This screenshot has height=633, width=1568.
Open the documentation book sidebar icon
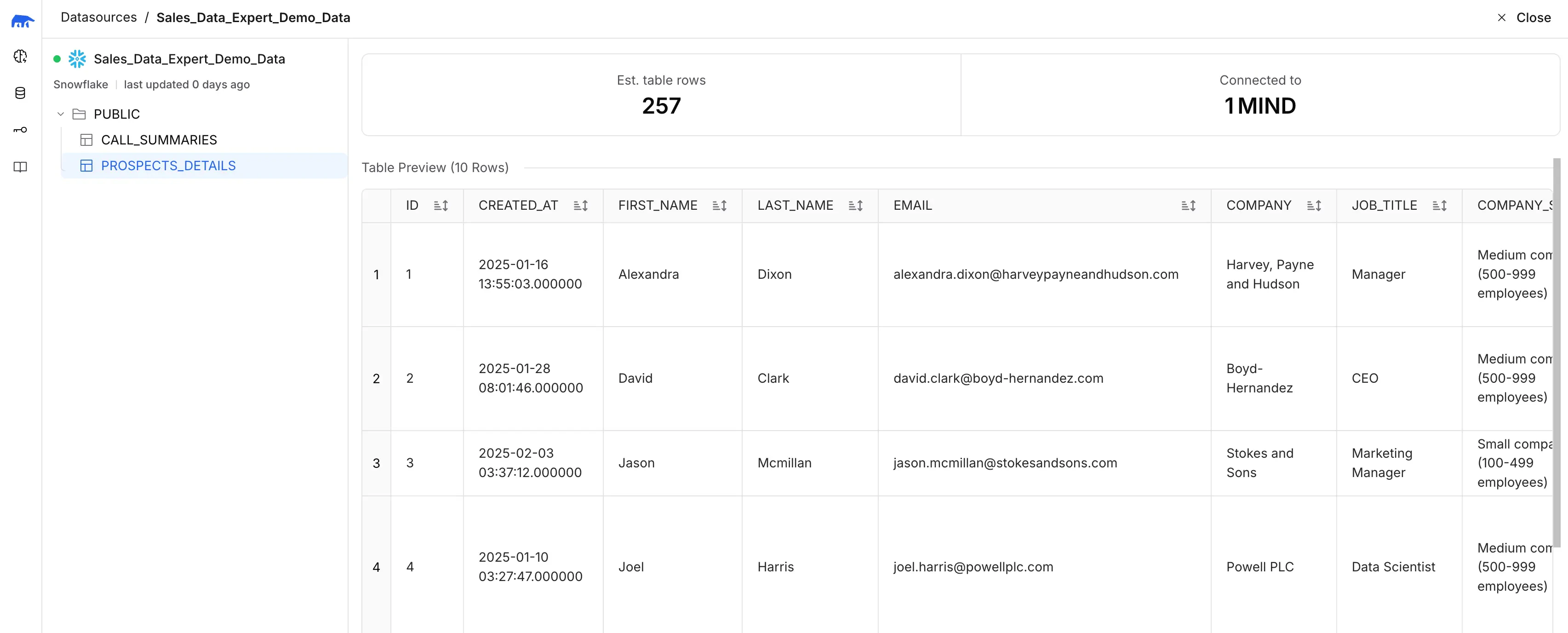coord(20,167)
